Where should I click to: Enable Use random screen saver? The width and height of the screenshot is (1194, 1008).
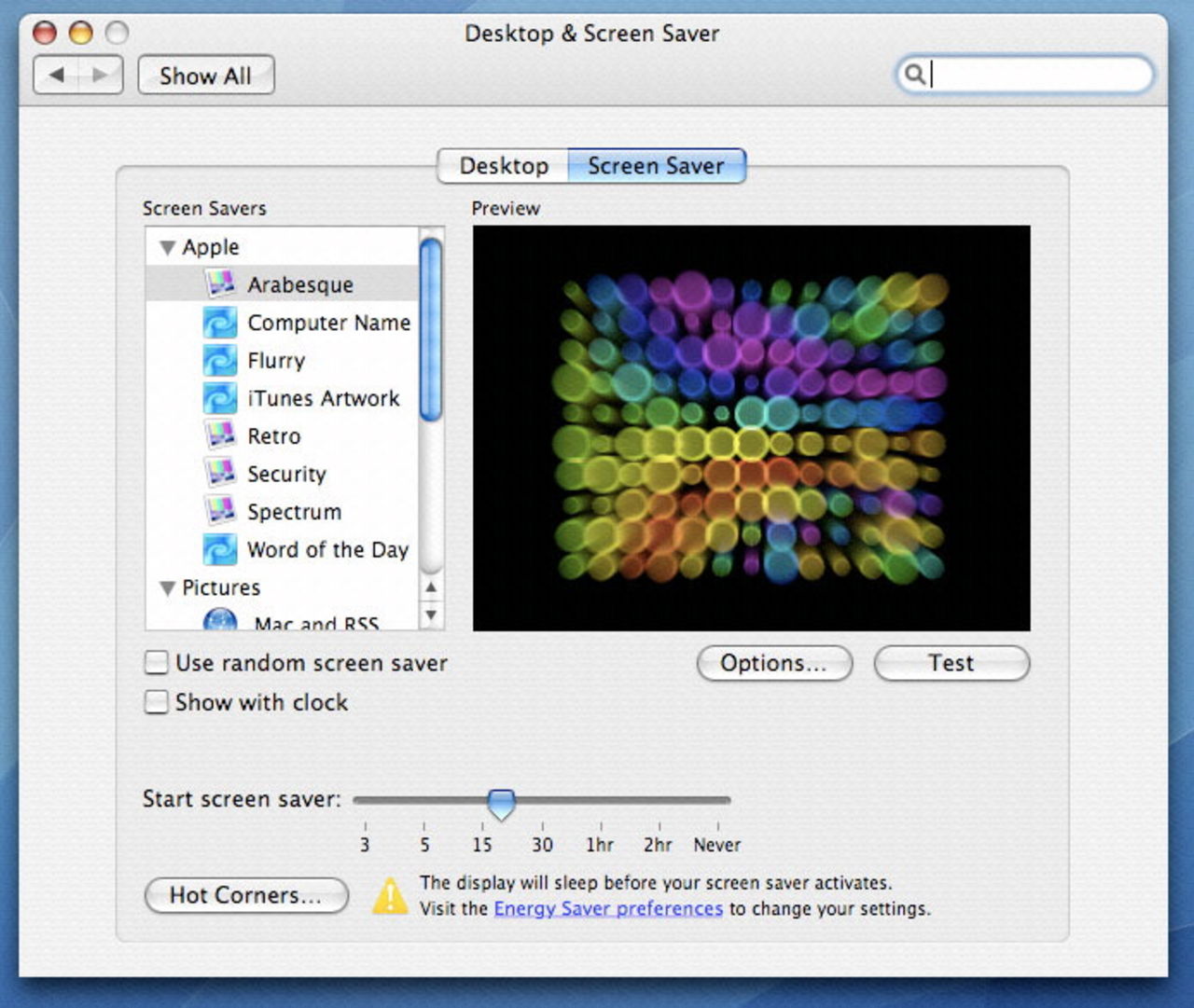pos(156,662)
